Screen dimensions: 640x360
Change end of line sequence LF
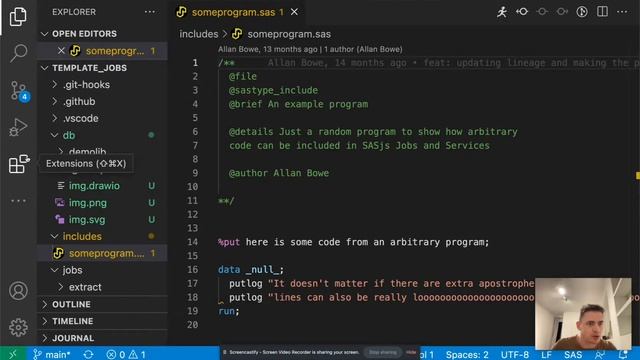[x=547, y=355]
